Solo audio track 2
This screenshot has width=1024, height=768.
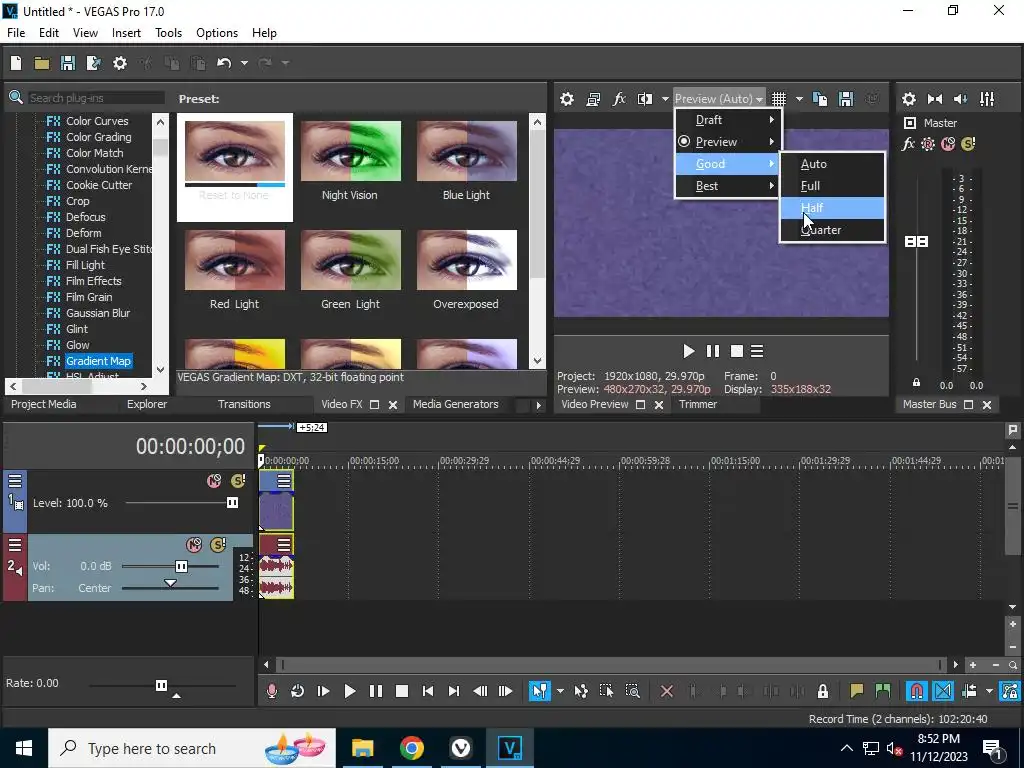[218, 545]
